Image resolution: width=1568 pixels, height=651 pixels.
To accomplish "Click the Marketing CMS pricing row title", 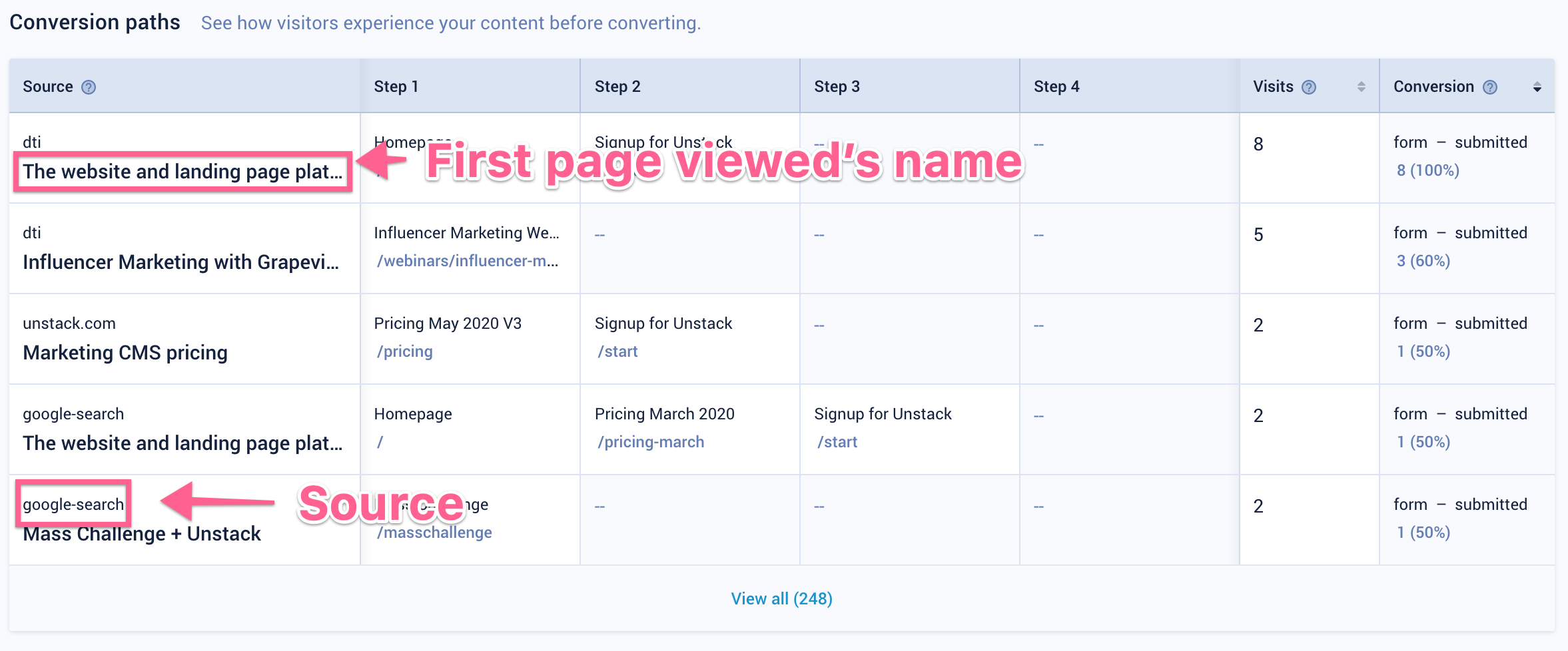I will click(125, 353).
